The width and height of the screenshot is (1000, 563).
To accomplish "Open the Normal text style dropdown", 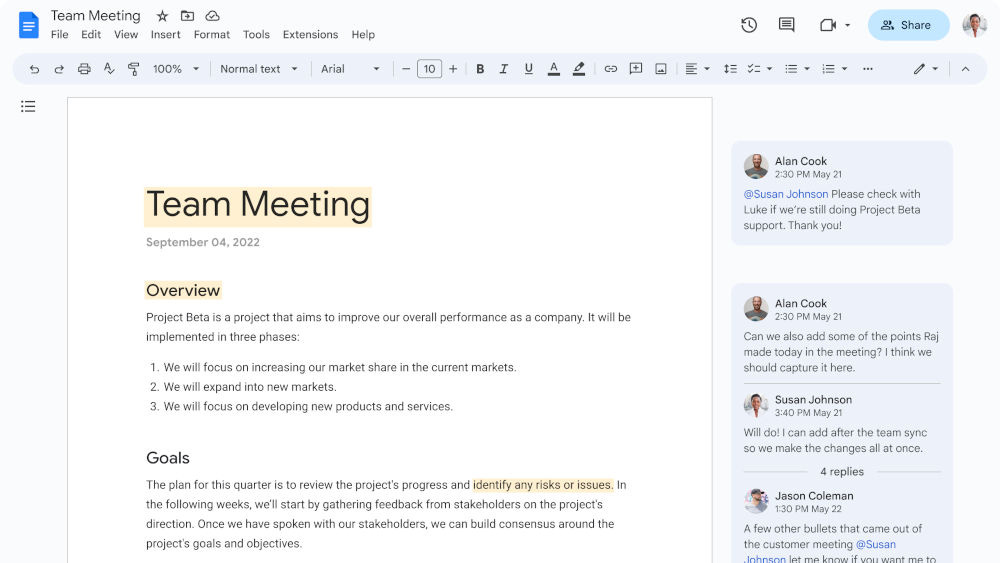I will tap(259, 69).
